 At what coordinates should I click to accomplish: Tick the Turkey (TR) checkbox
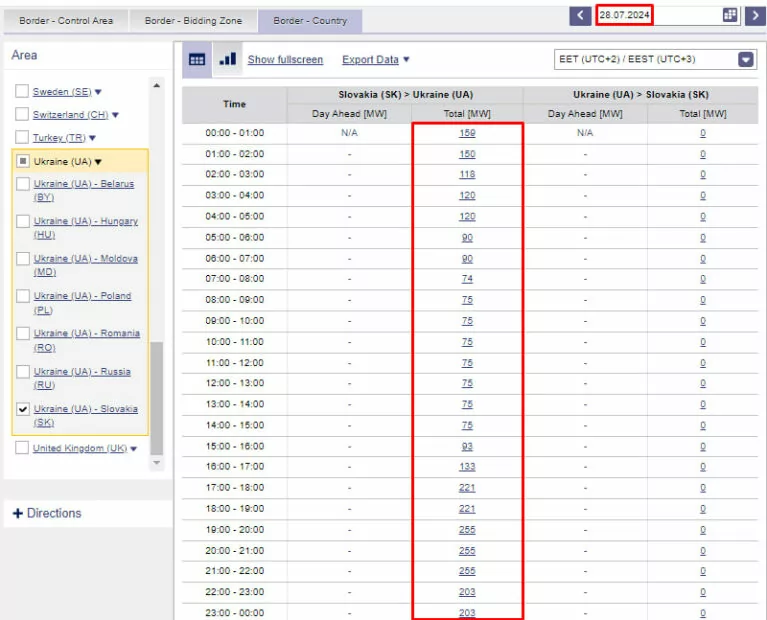pos(22,137)
